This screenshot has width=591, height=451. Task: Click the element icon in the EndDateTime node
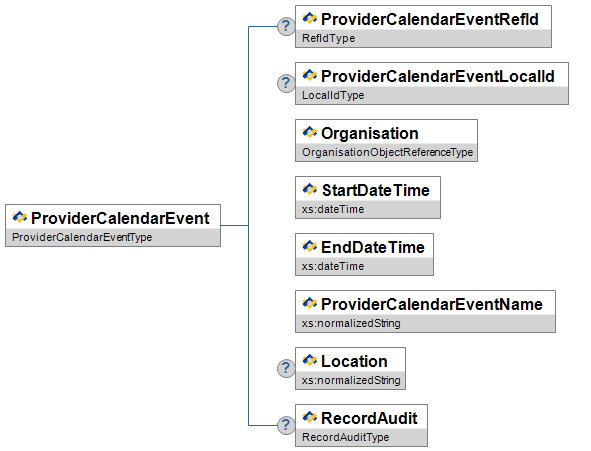[310, 246]
